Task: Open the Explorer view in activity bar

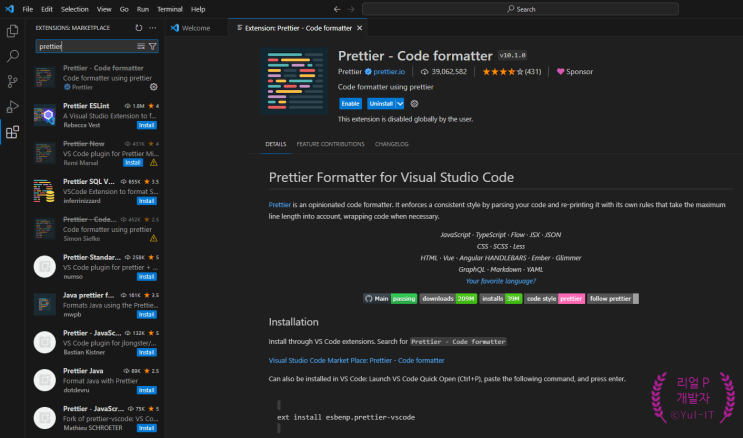Action: click(12, 31)
